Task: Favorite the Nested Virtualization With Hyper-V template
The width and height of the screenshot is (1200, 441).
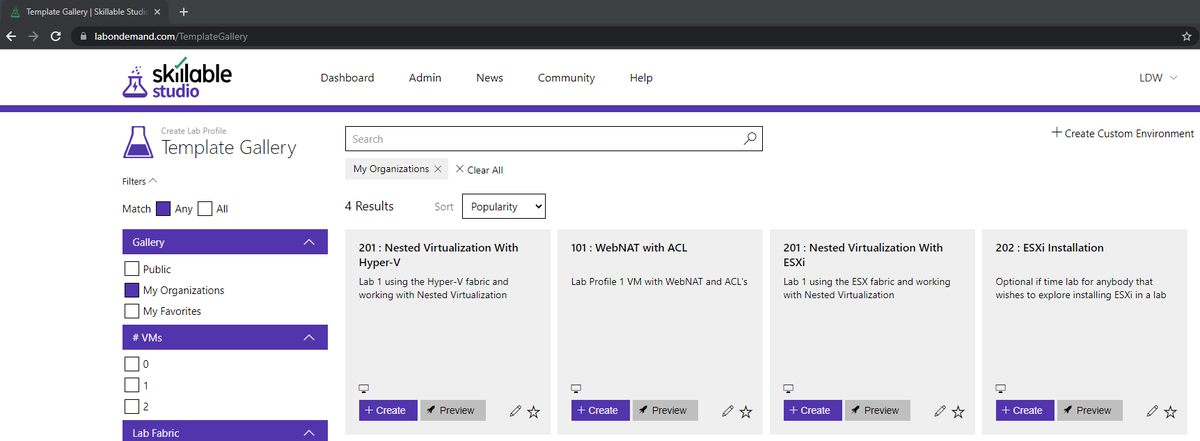Action: 534,411
